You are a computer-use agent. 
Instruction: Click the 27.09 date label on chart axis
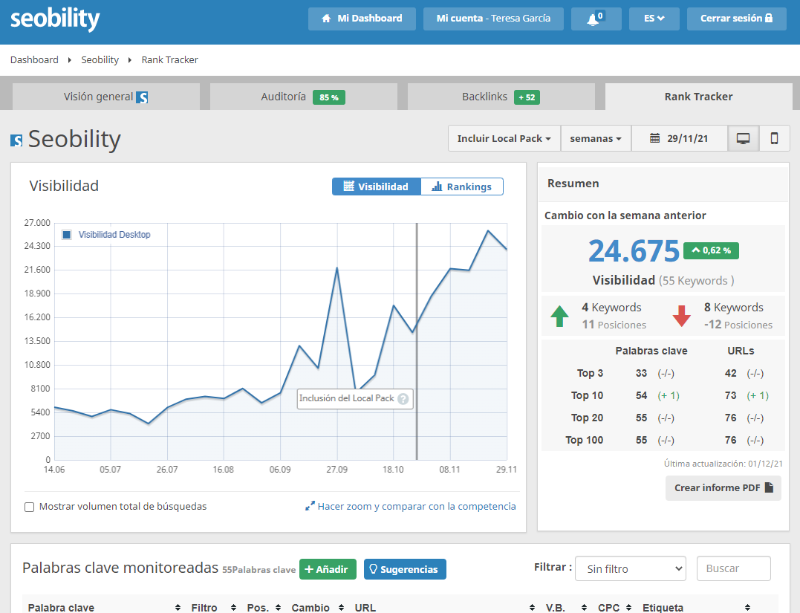pyautogui.click(x=337, y=470)
